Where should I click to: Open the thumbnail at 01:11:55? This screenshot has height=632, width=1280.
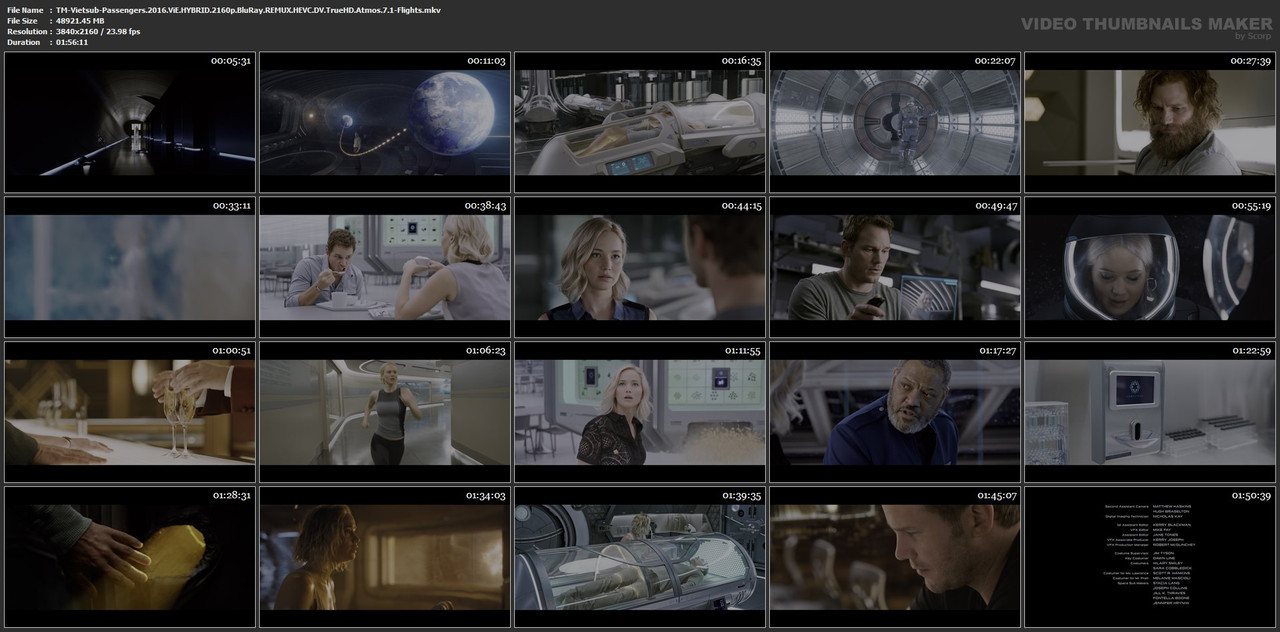point(640,412)
